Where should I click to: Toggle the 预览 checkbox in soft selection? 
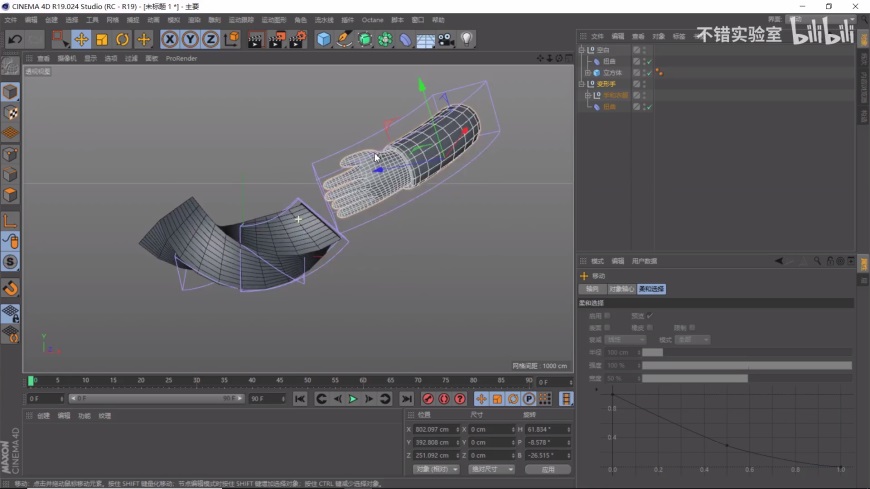(x=649, y=315)
